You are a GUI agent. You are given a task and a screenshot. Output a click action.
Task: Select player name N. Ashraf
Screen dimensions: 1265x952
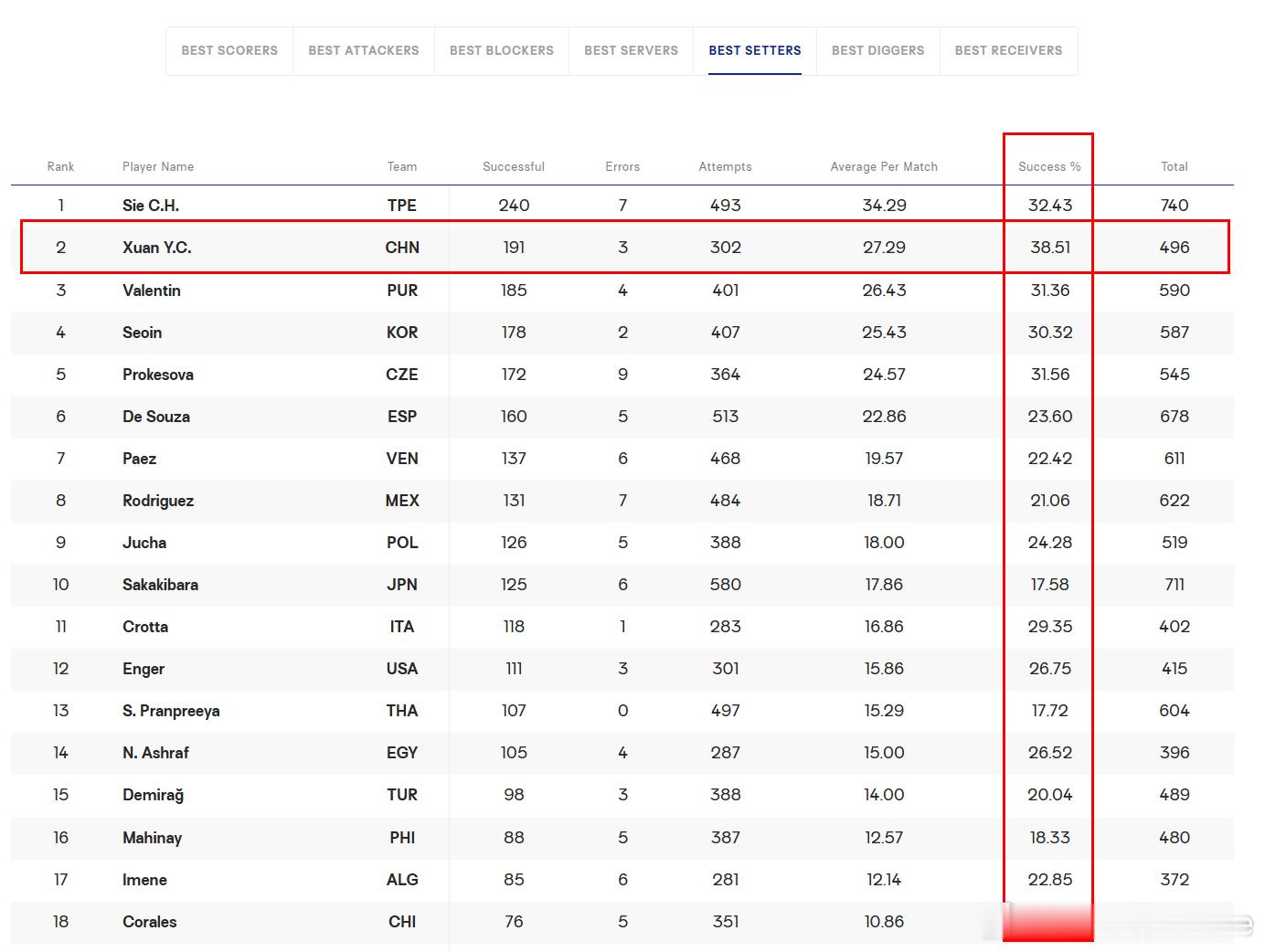tap(155, 753)
